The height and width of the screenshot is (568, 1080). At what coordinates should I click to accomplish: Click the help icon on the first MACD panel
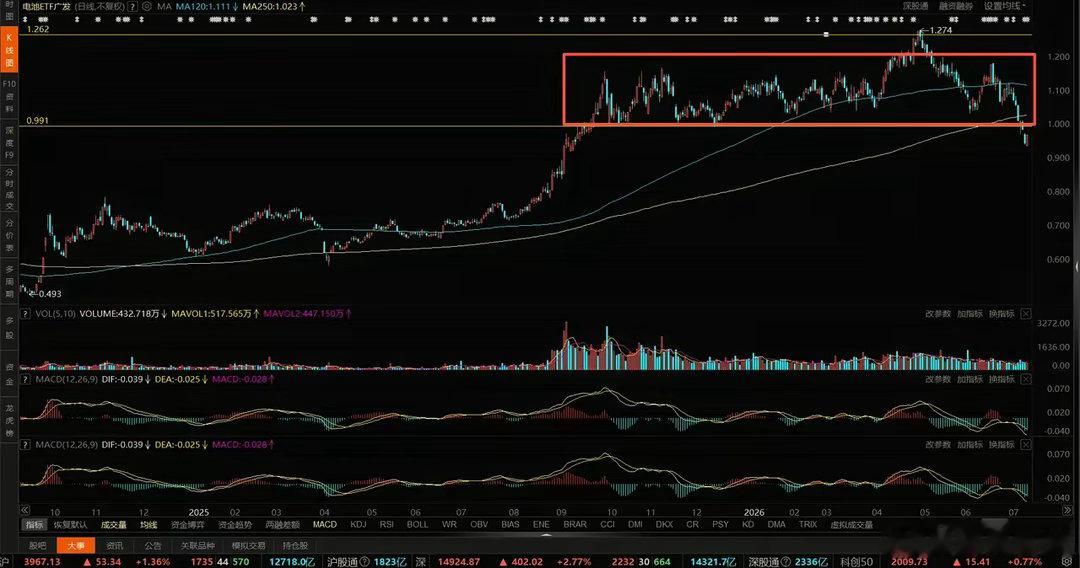coord(25,379)
